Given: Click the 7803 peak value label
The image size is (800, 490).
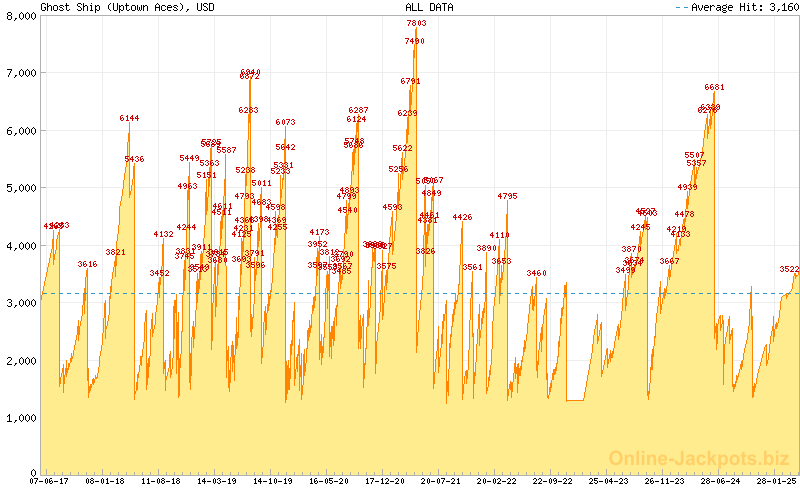Looking at the screenshot, I should 416,23.
